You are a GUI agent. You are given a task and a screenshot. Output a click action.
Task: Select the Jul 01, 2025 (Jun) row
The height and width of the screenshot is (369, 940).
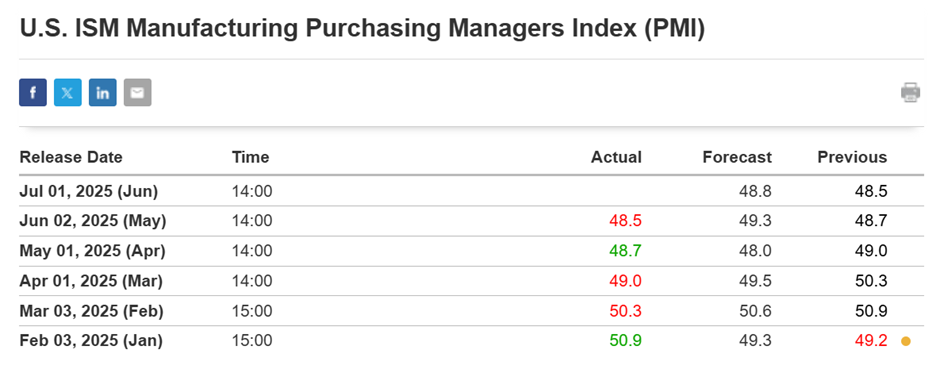coord(471,191)
